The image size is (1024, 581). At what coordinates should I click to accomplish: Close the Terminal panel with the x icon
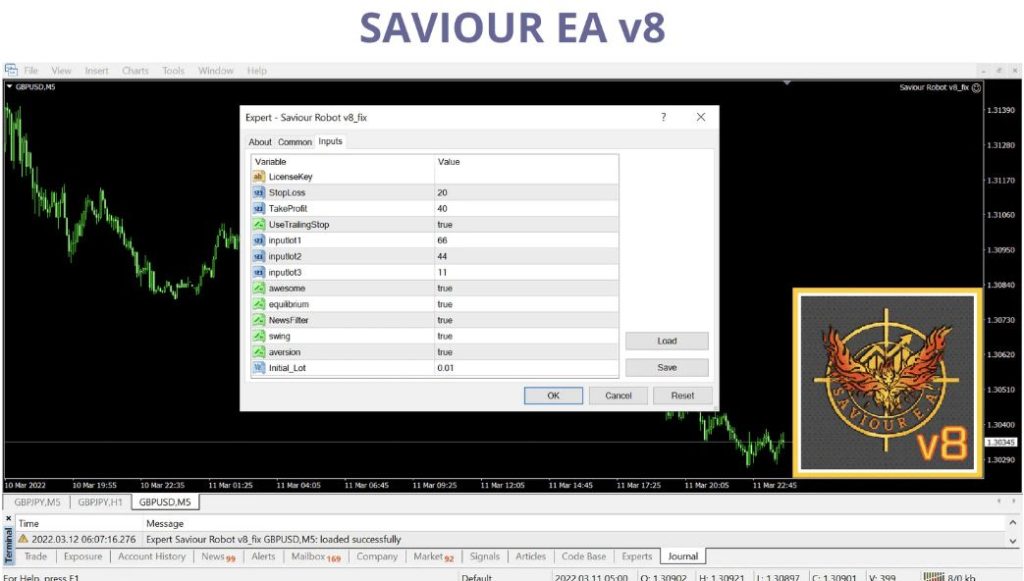9,519
